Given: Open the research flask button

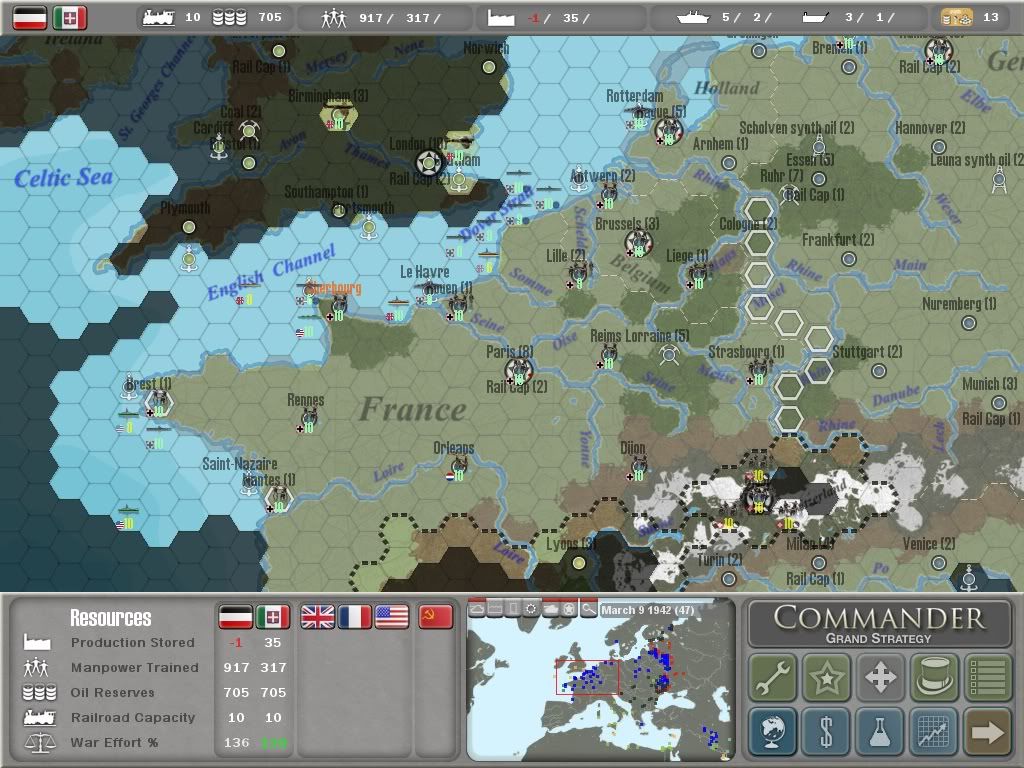Looking at the screenshot, I should coord(880,731).
